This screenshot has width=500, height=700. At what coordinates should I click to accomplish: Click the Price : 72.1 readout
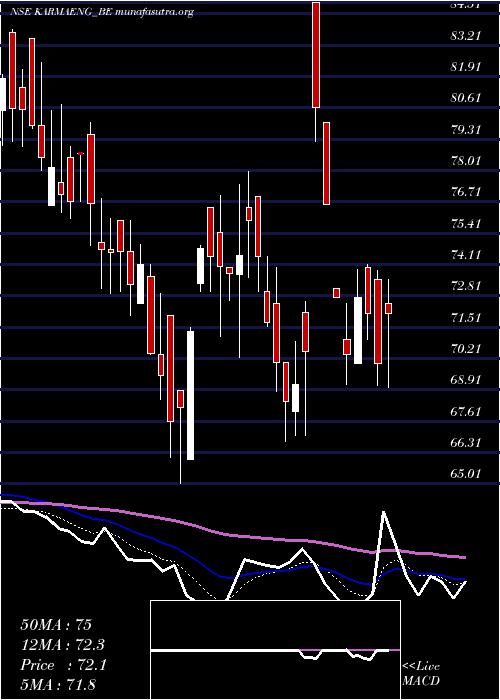(x=63, y=665)
